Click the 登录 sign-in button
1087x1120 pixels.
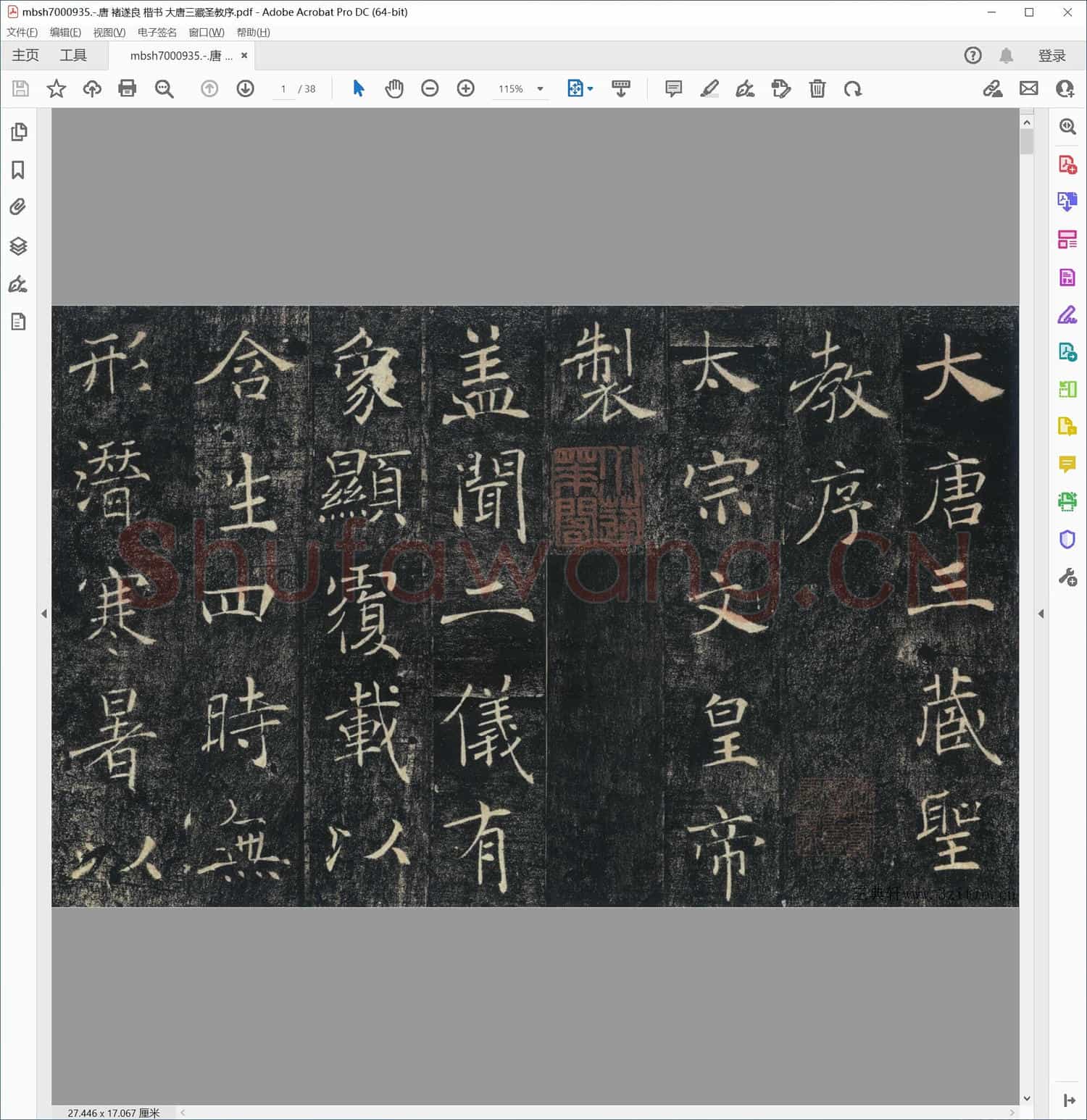(1051, 56)
